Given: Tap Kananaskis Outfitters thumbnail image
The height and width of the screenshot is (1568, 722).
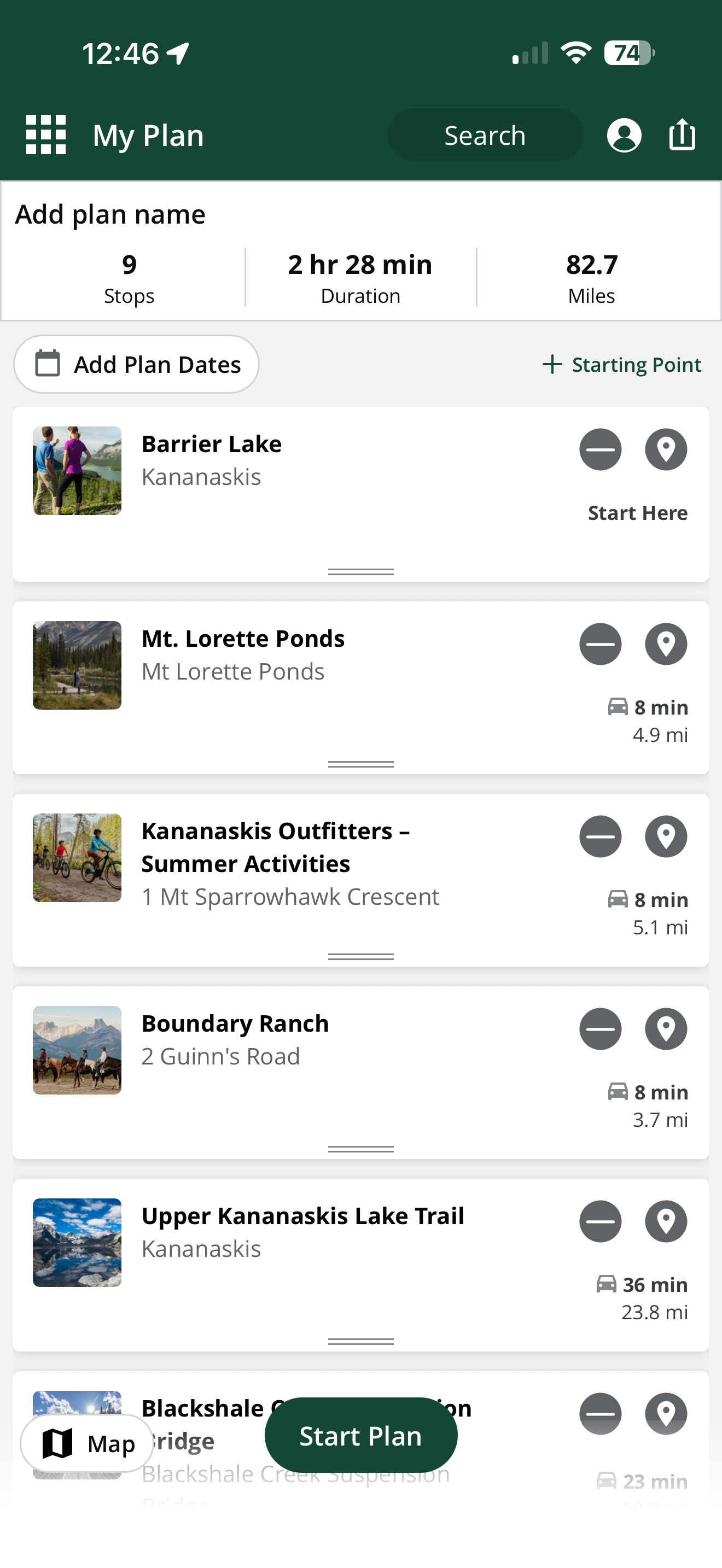Looking at the screenshot, I should [77, 858].
